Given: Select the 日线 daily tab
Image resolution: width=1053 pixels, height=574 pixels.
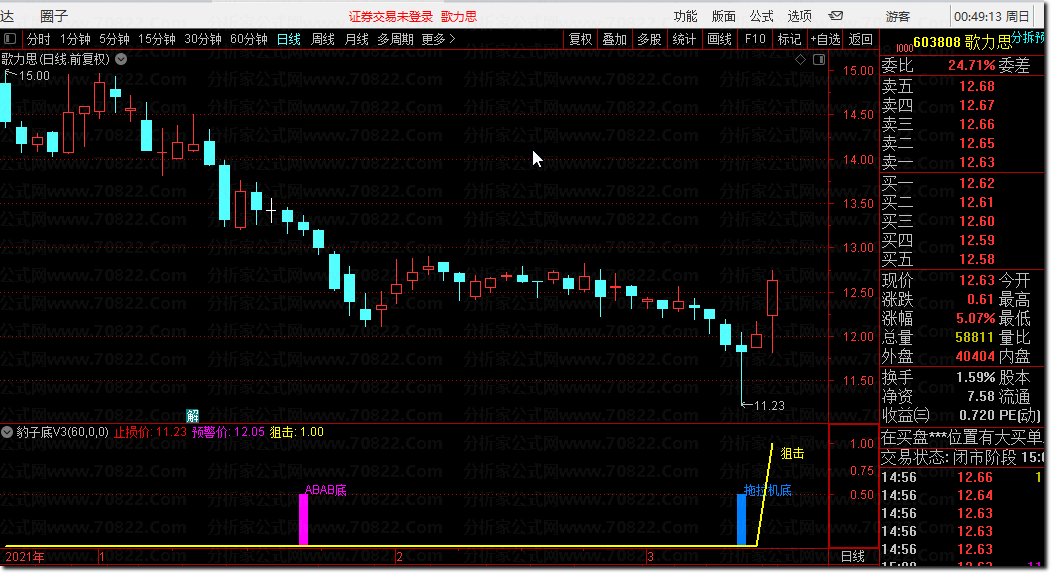Looking at the screenshot, I should pos(289,39).
